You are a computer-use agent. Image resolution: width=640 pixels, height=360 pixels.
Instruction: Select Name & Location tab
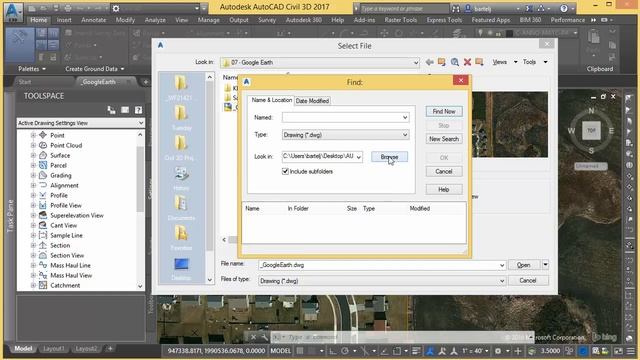pyautogui.click(x=271, y=100)
